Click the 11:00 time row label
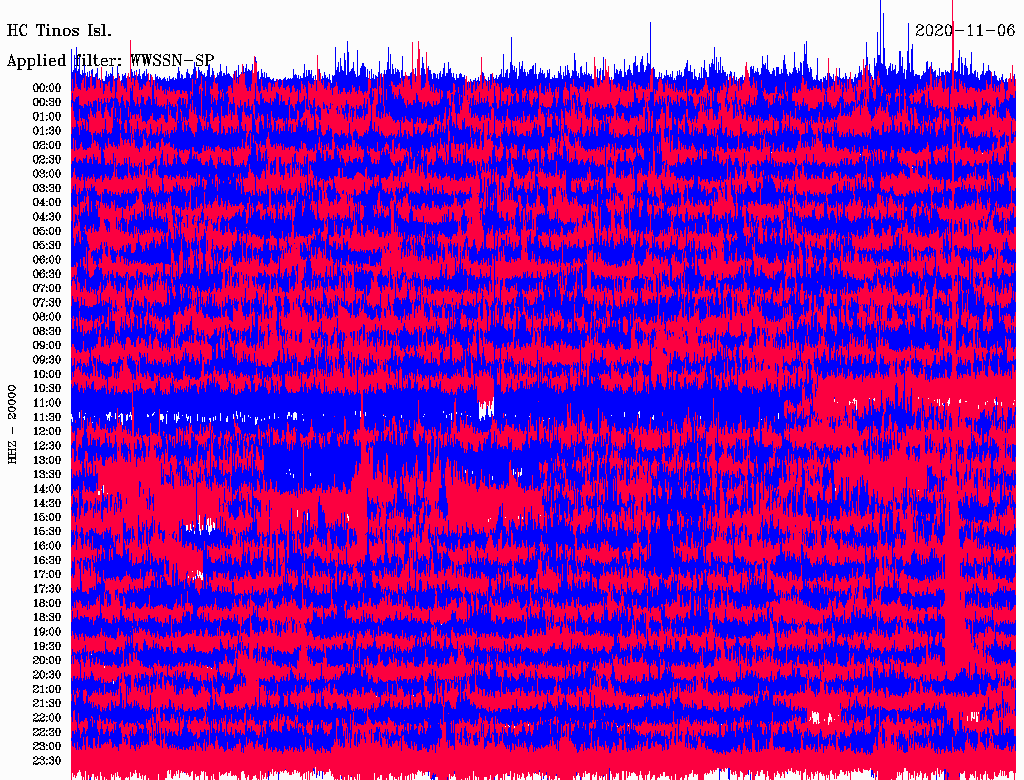Viewport: 1024px width, 780px height. point(47,403)
